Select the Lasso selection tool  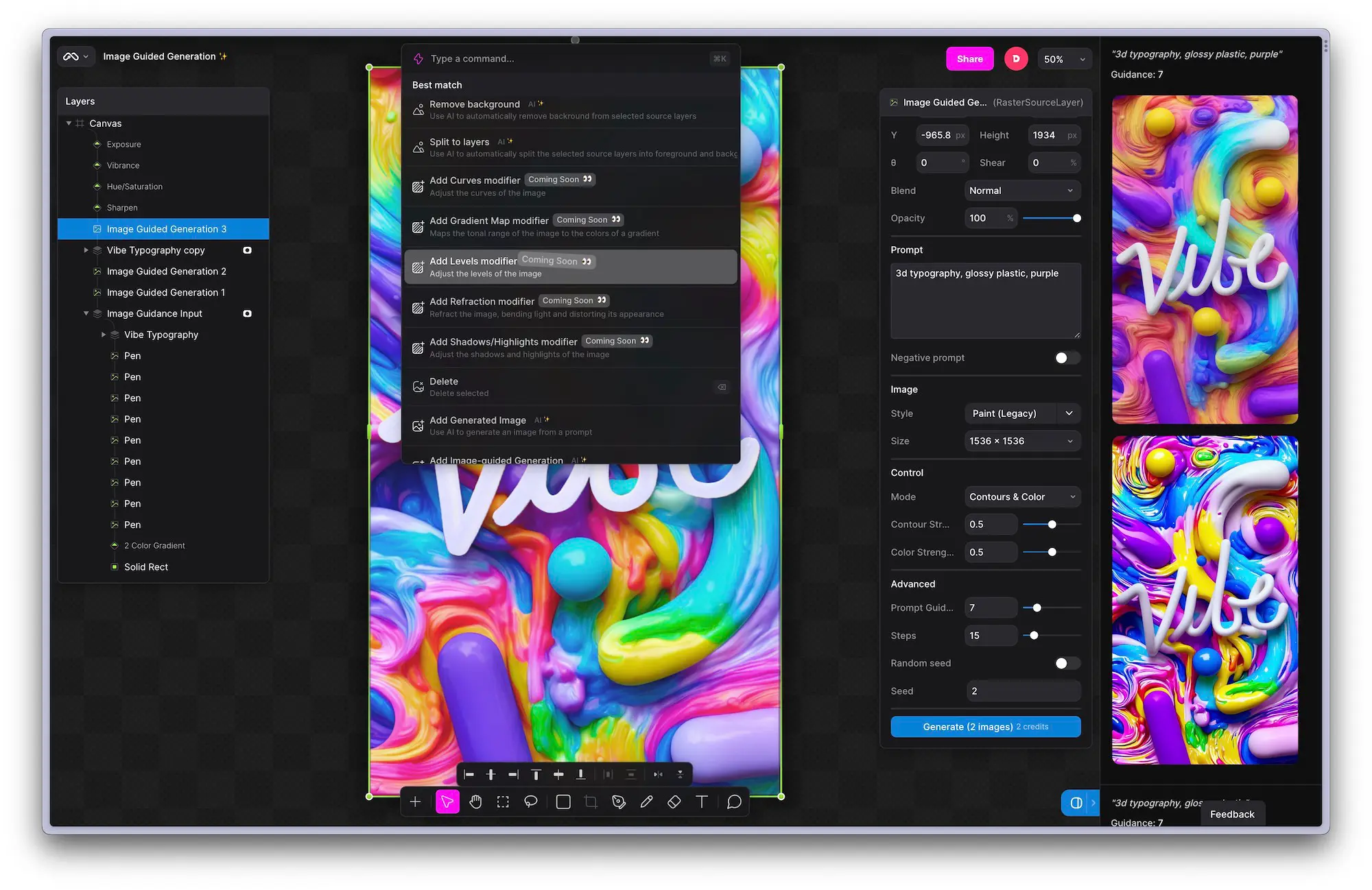[x=531, y=801]
